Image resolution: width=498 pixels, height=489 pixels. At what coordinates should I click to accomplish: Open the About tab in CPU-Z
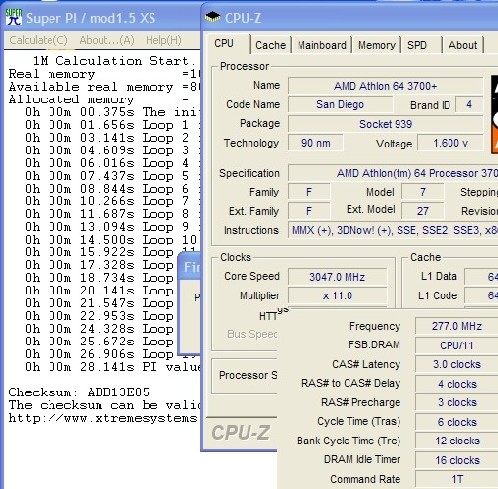click(463, 45)
